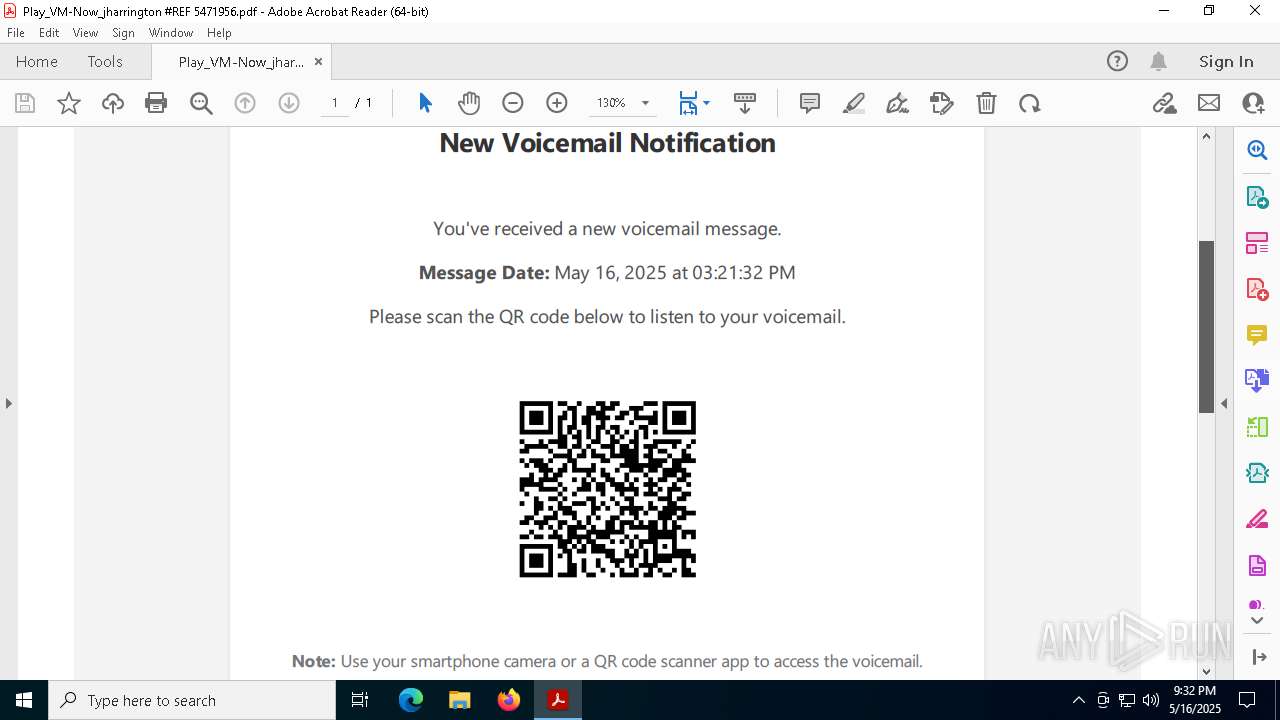Open the Edit menu

coord(49,33)
